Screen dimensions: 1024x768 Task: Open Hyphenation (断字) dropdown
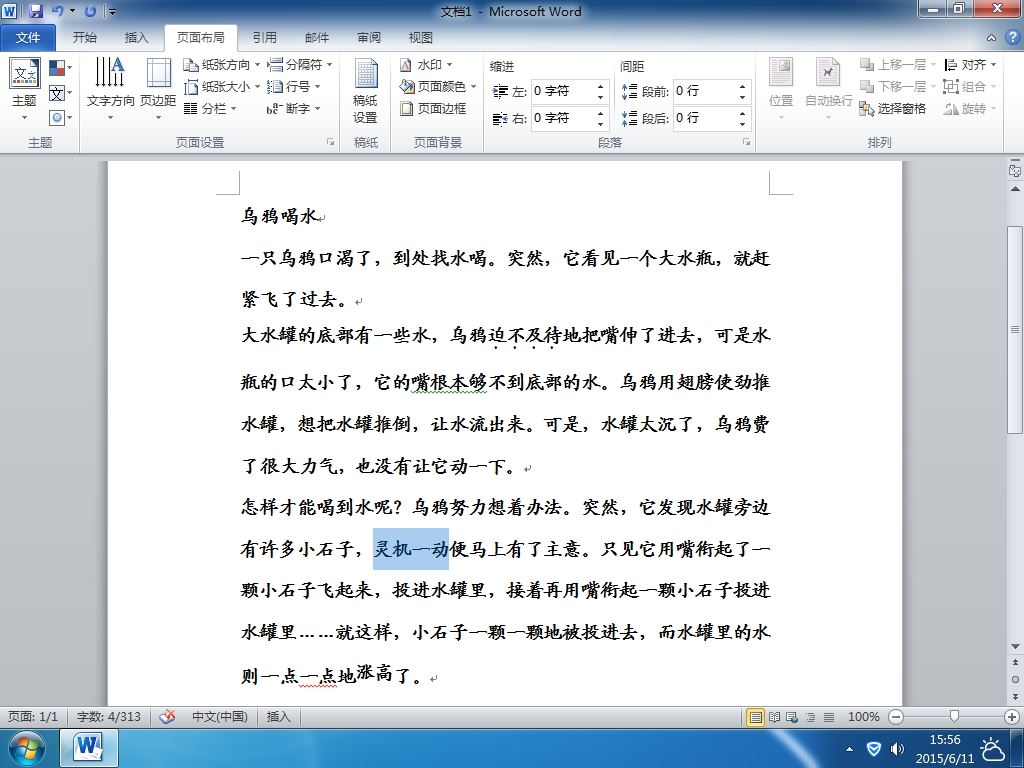click(293, 108)
